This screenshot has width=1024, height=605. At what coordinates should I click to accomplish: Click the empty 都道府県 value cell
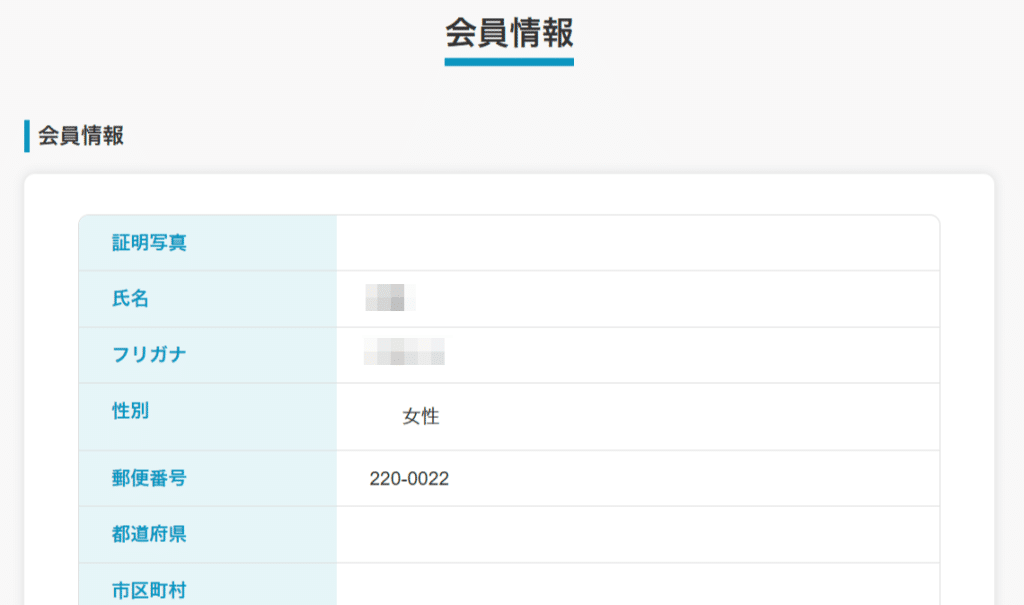[637, 534]
